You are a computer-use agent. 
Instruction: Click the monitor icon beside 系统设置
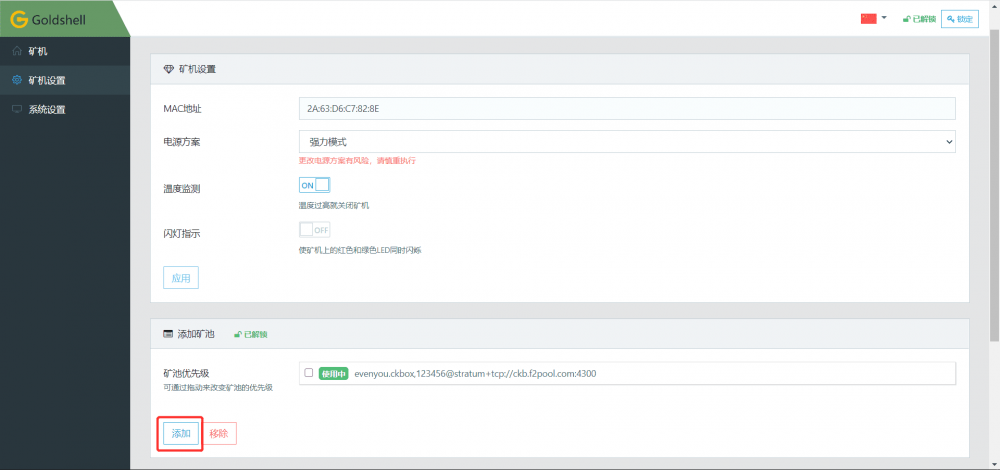click(x=17, y=109)
